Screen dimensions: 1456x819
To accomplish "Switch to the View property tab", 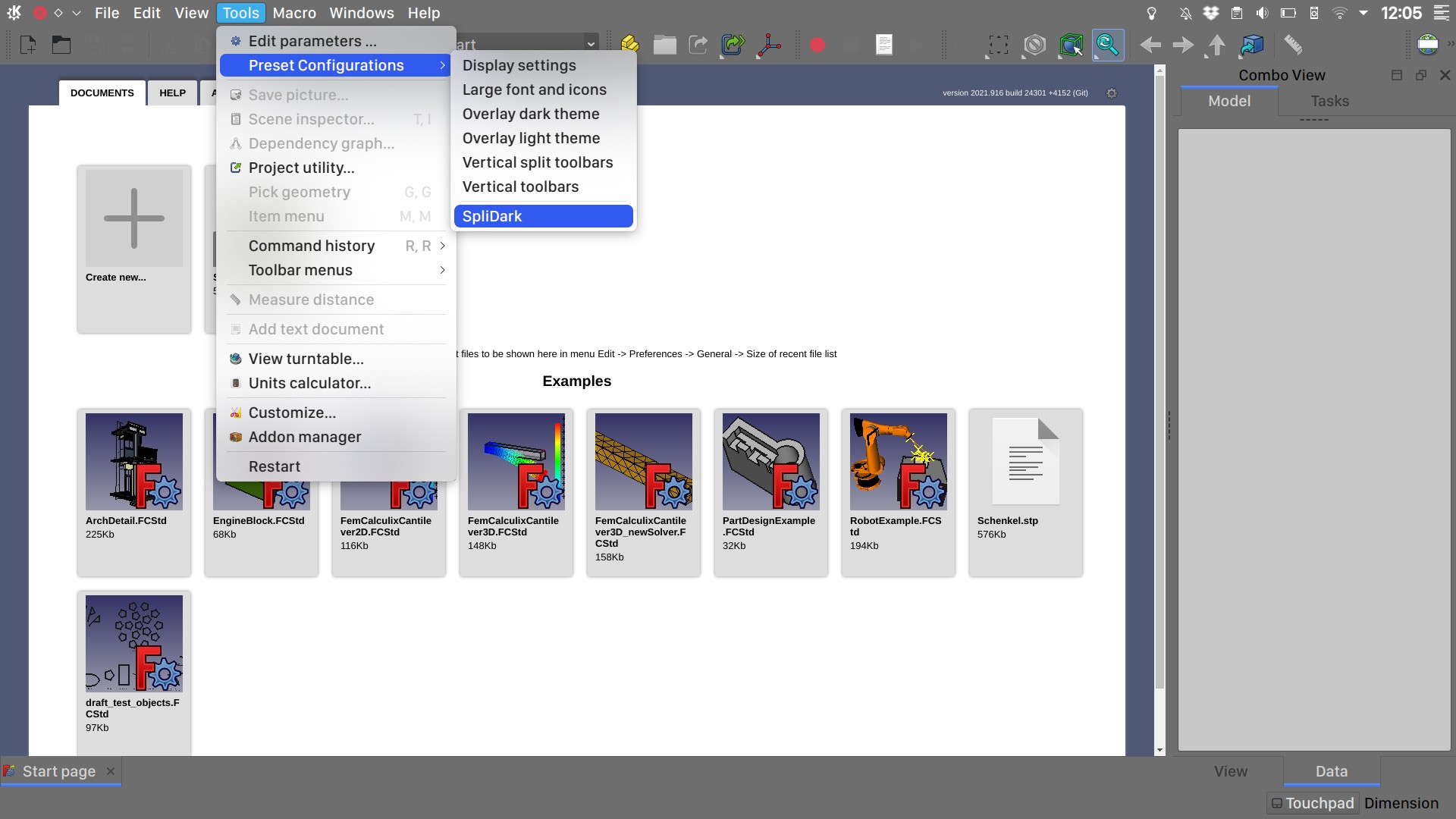I will 1230,771.
